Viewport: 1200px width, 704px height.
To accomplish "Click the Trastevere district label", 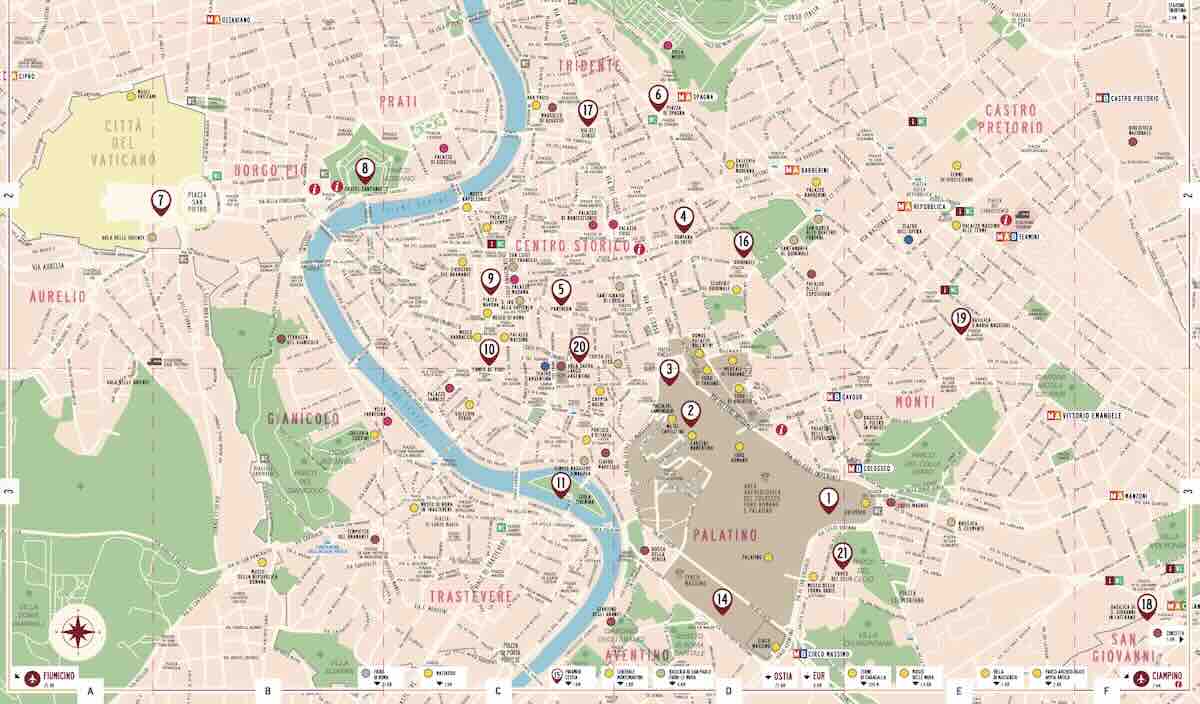I will click(471, 596).
